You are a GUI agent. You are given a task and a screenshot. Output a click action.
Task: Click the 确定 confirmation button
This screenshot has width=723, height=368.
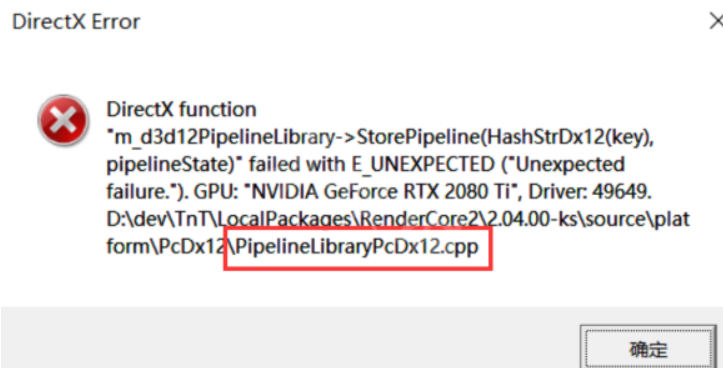[648, 349]
